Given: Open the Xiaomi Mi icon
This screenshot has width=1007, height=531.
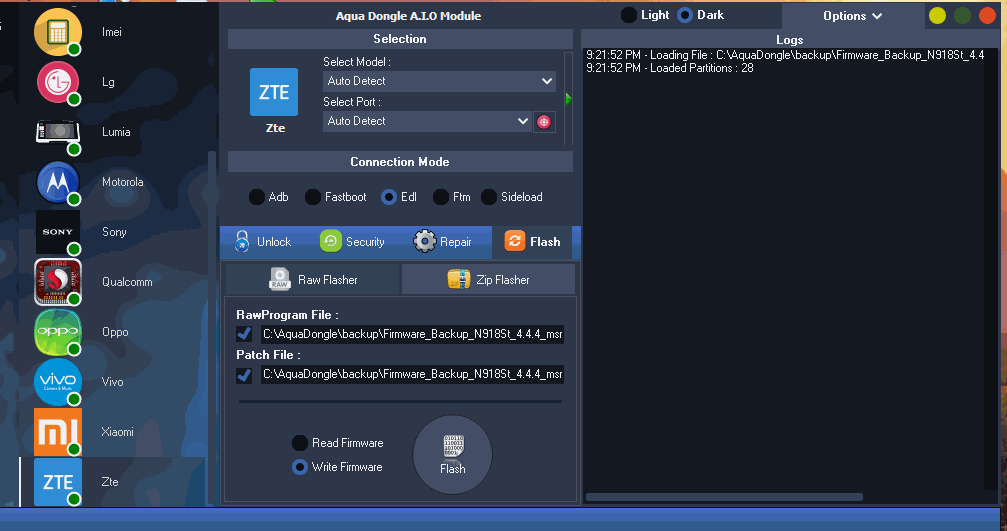Looking at the screenshot, I should (58, 431).
